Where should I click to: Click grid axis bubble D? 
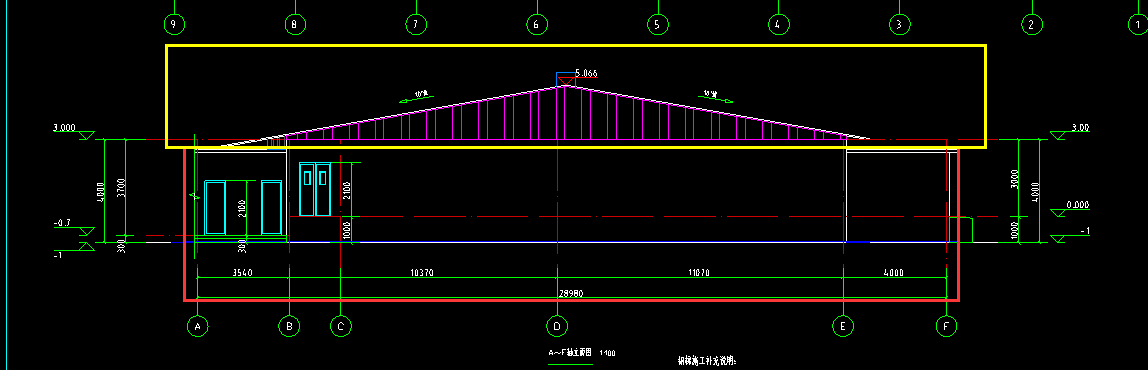(x=558, y=325)
